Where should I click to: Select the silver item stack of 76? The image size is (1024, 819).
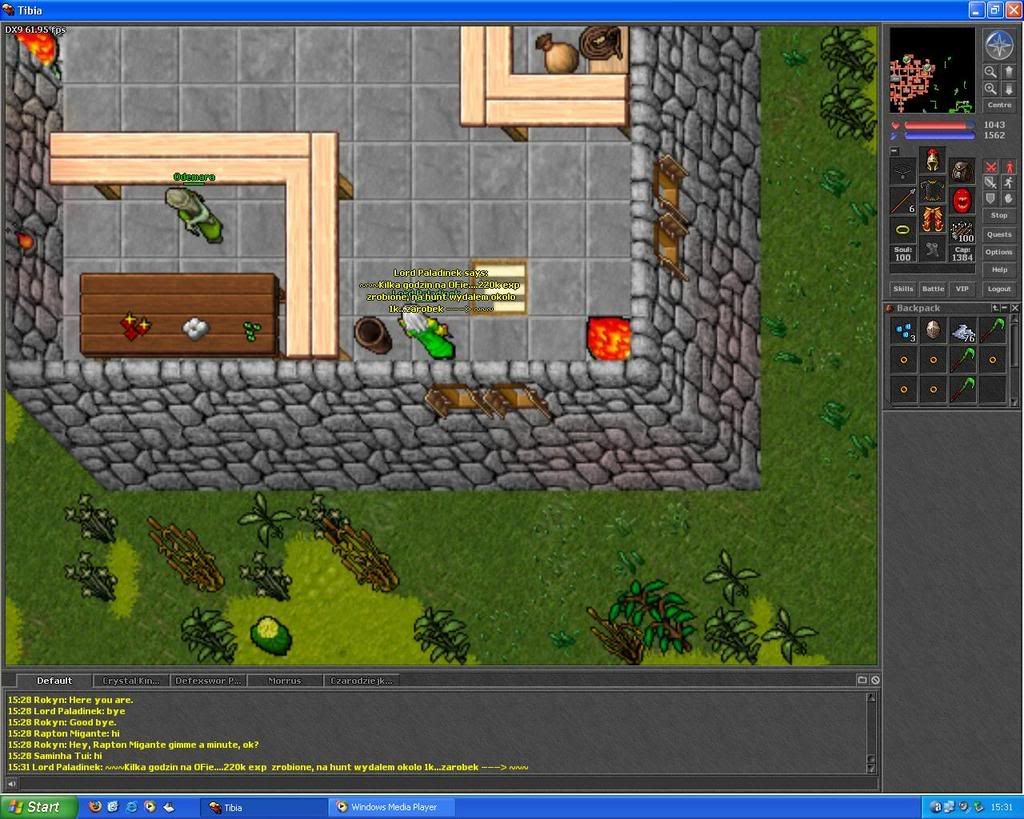tap(963, 331)
